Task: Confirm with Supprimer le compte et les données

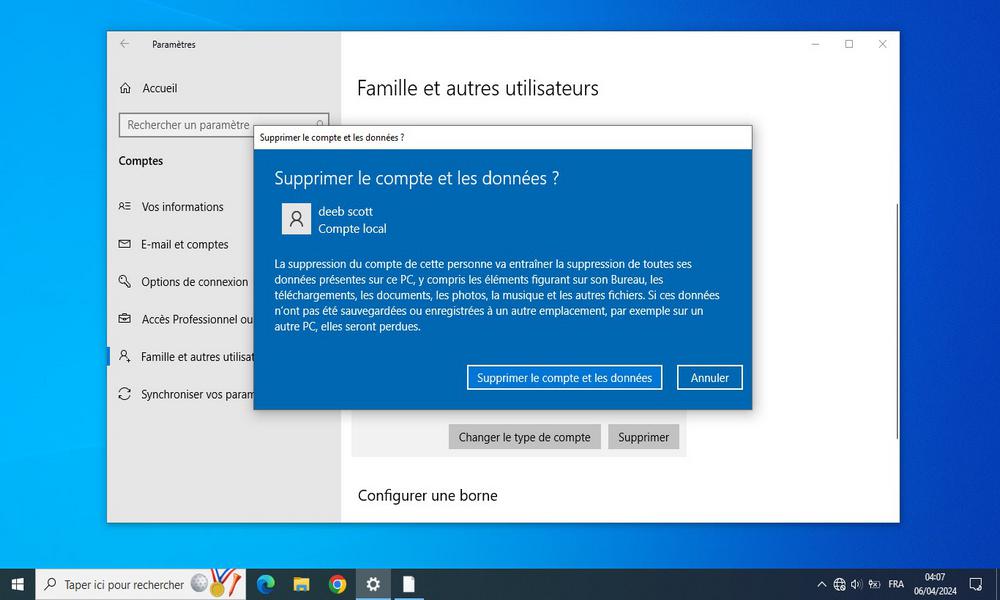Action: [x=564, y=377]
